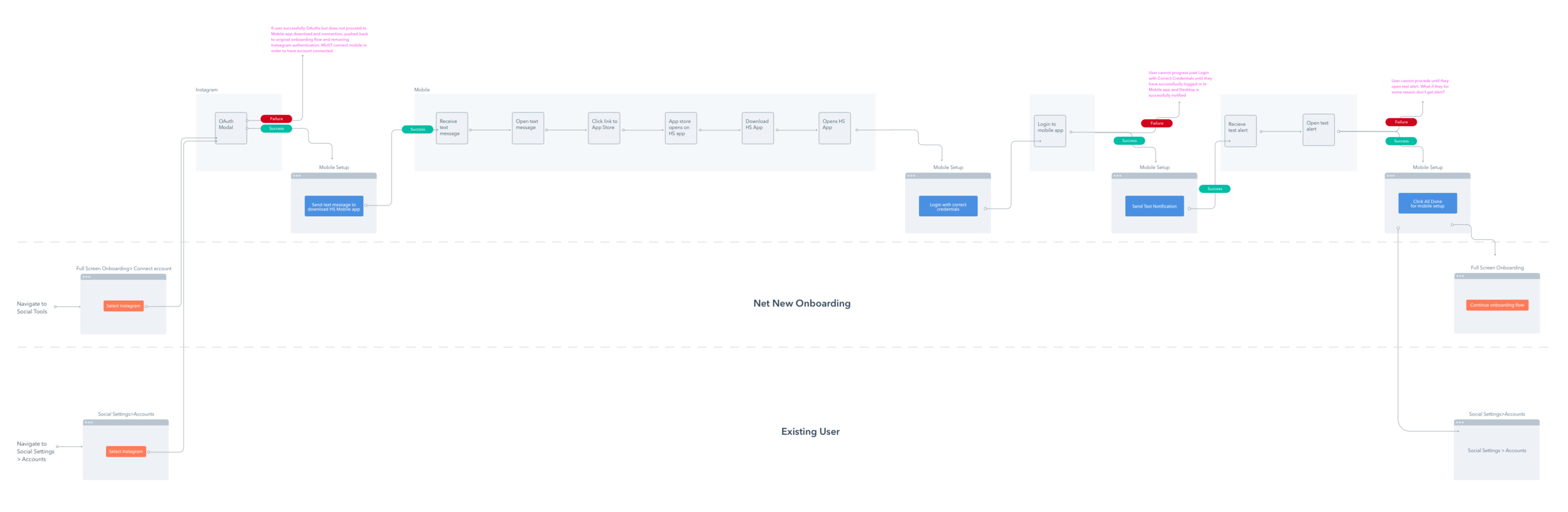1568x512 pixels.
Task: Select the Net New Onboarding heading
Action: [x=802, y=303]
